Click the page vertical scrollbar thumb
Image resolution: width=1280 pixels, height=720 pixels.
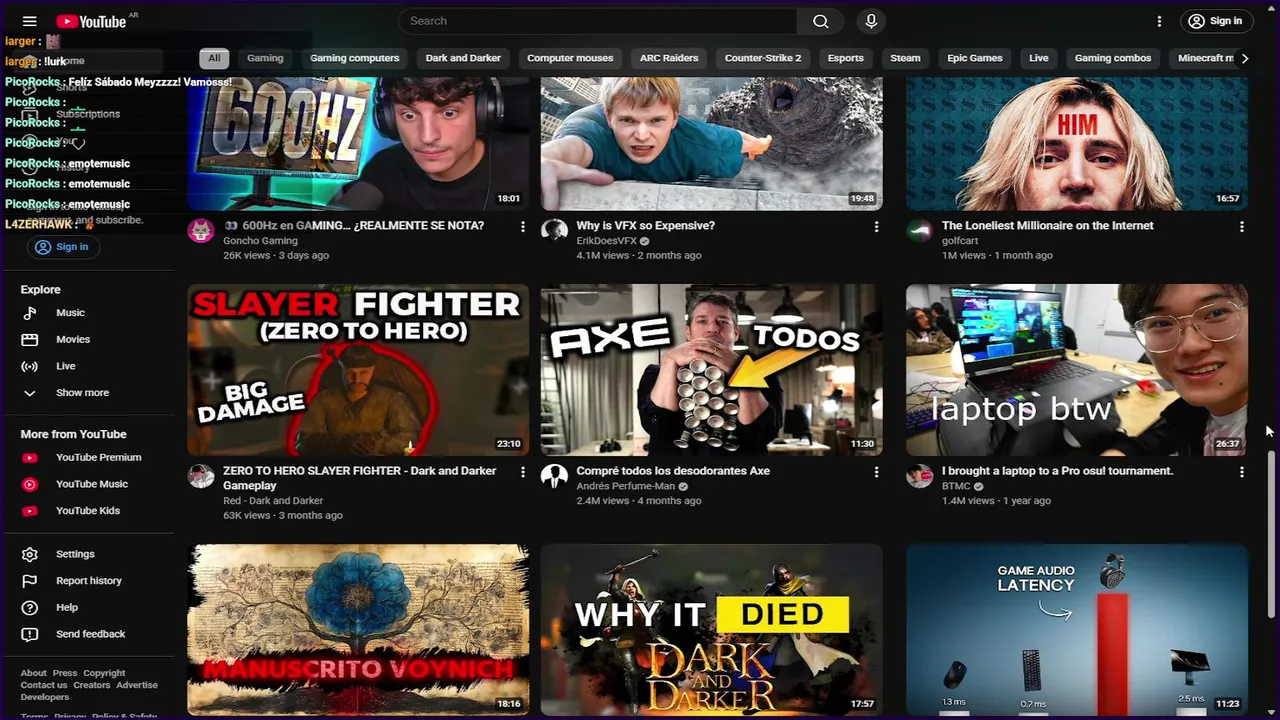tap(1272, 532)
